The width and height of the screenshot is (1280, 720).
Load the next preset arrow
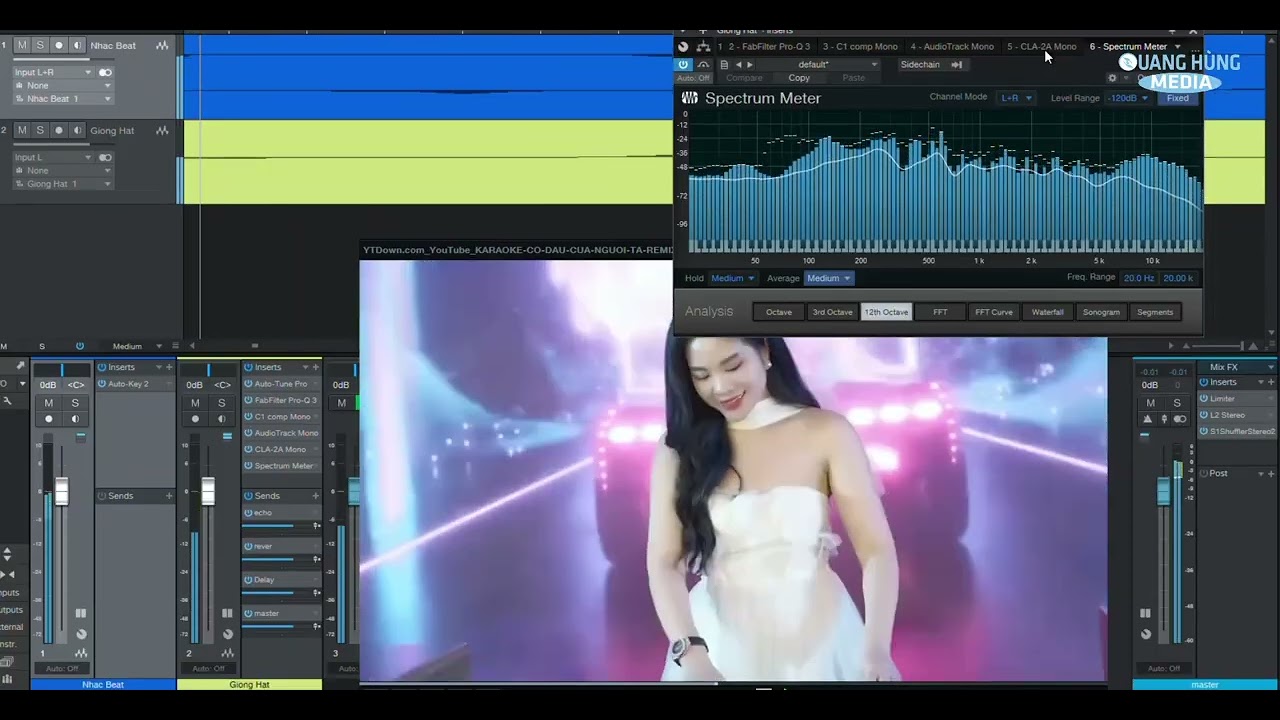(750, 65)
